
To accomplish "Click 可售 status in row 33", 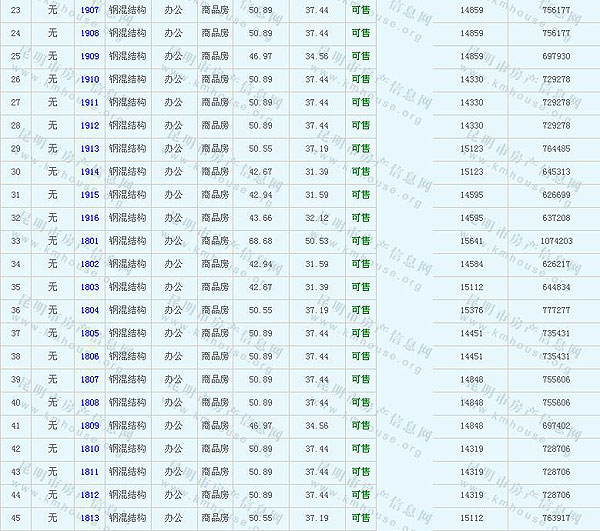I will pos(360,241).
